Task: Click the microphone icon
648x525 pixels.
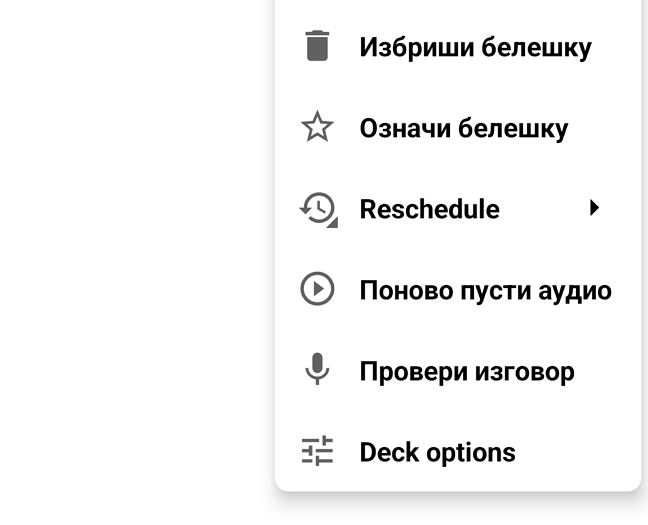Action: pyautogui.click(x=317, y=371)
